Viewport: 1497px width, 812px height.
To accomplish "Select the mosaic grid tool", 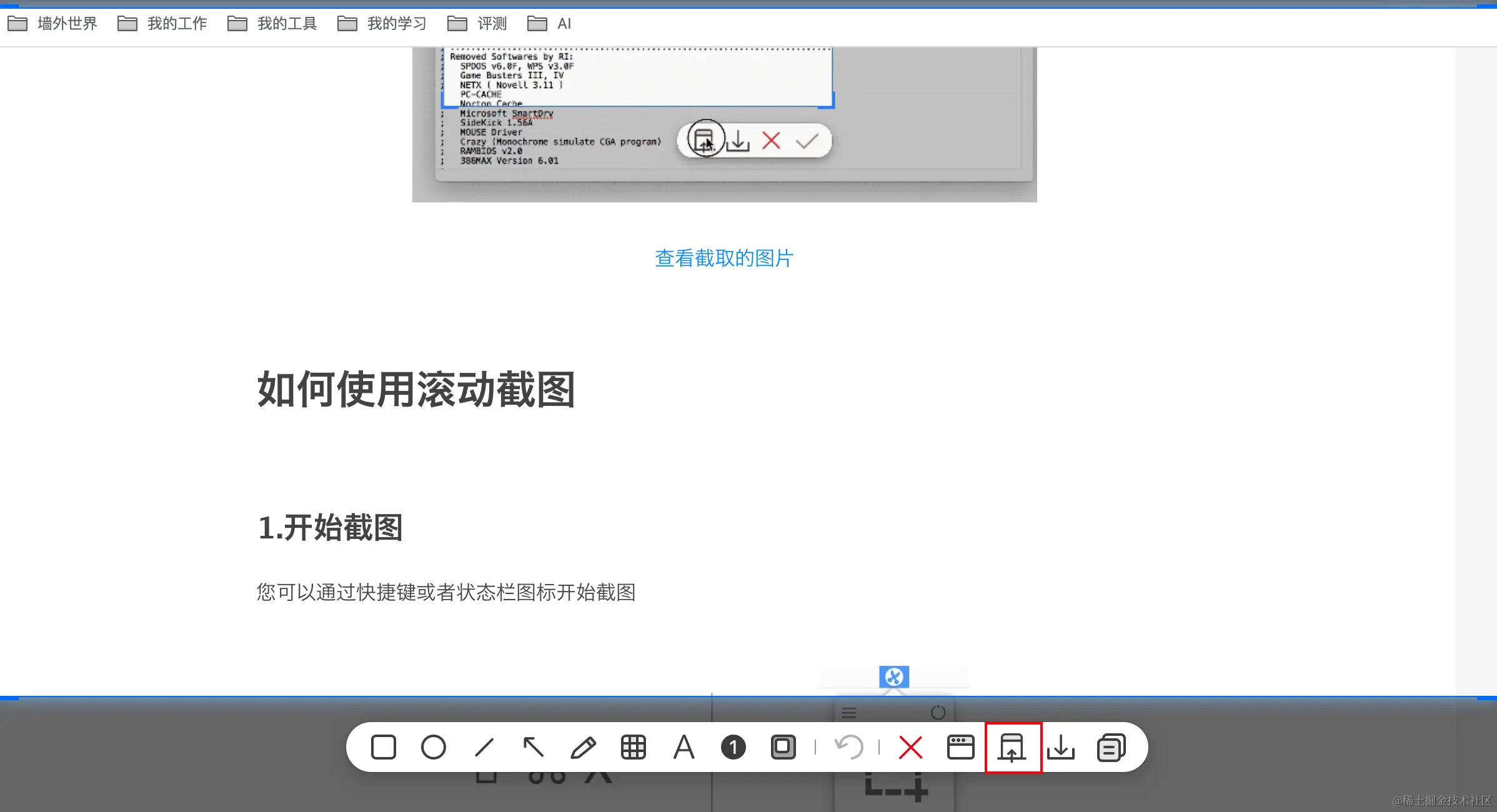I will (633, 747).
